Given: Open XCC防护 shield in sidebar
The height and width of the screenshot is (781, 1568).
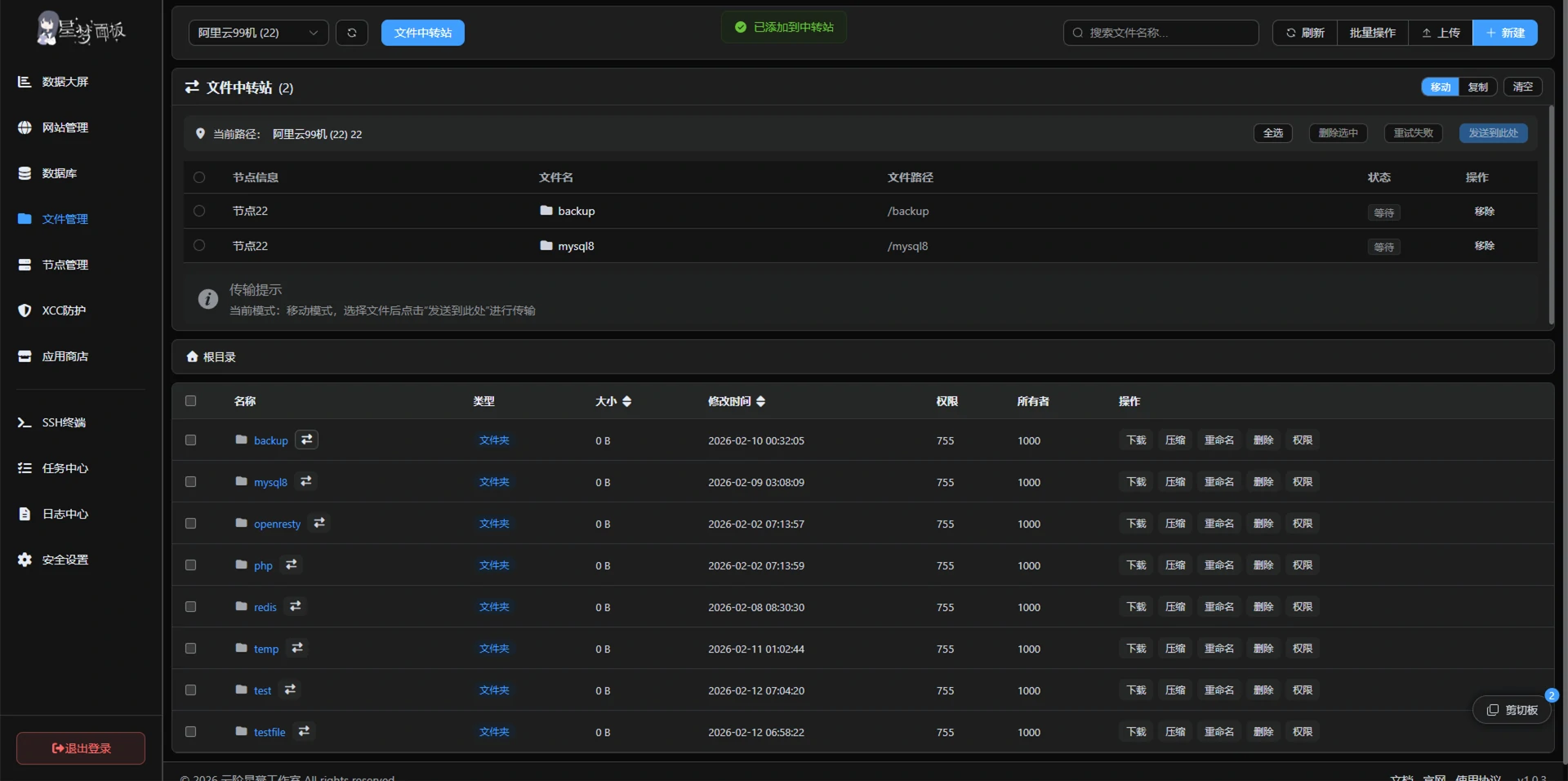Looking at the screenshot, I should [x=64, y=310].
